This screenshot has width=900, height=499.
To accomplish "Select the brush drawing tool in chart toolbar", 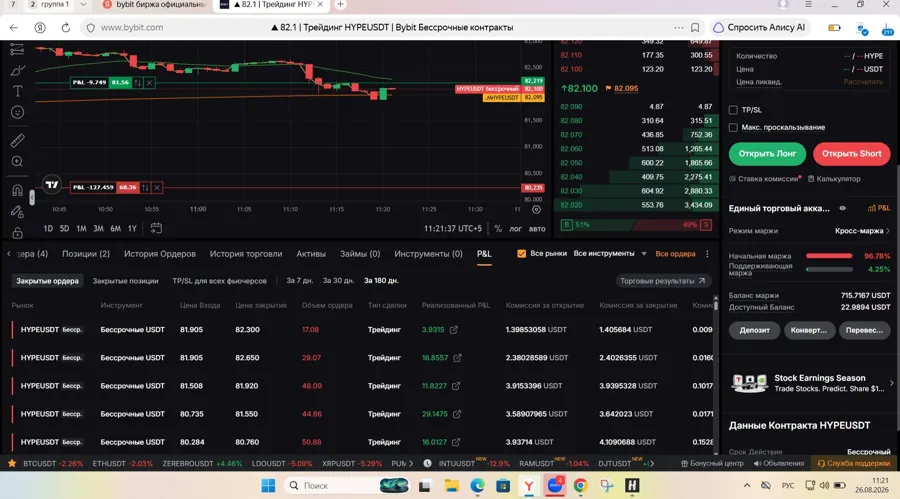I will pos(18,71).
